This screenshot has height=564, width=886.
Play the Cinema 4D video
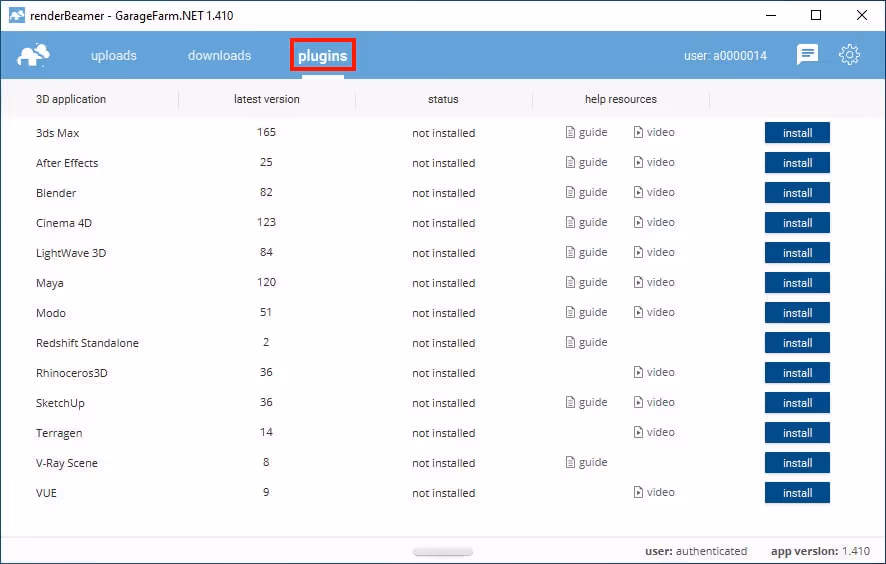point(654,222)
